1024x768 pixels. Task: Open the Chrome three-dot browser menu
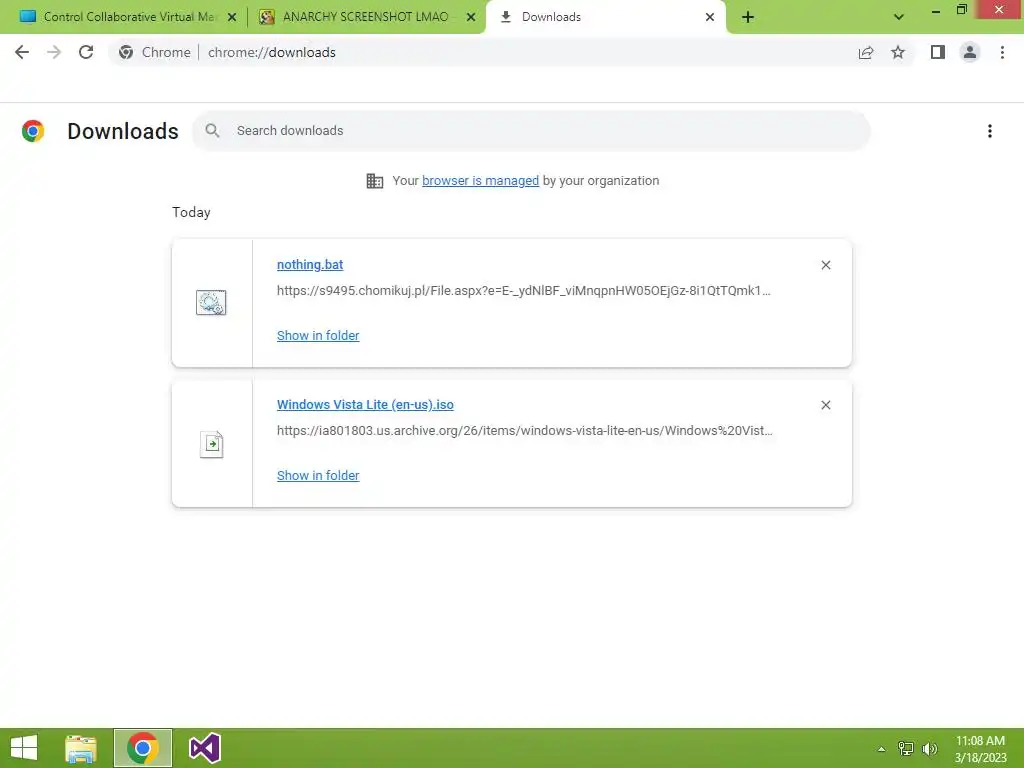click(1002, 52)
